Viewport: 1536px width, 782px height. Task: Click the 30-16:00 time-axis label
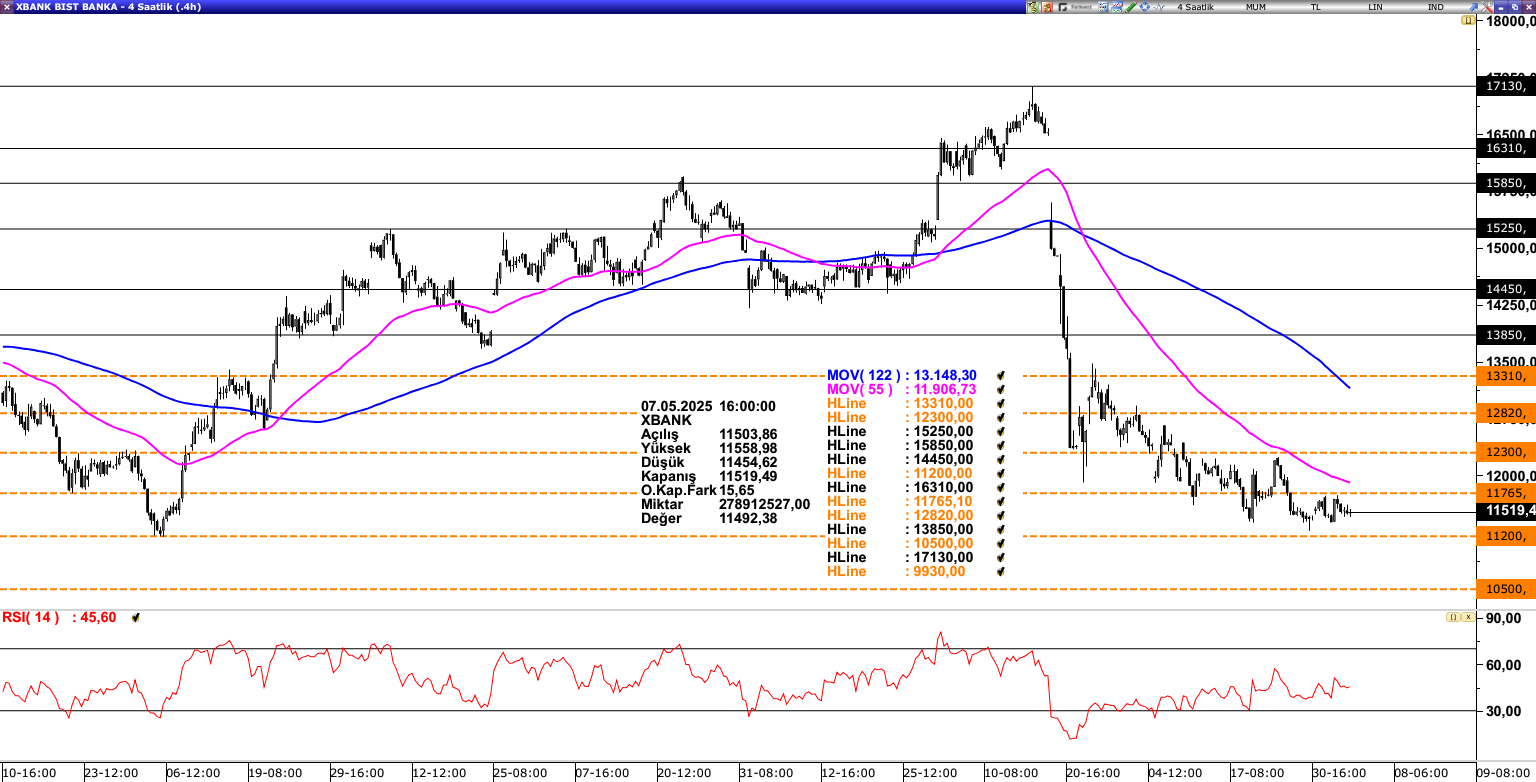[x=1340, y=773]
